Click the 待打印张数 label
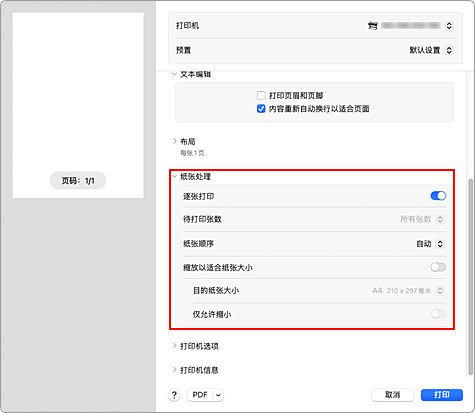 202,219
